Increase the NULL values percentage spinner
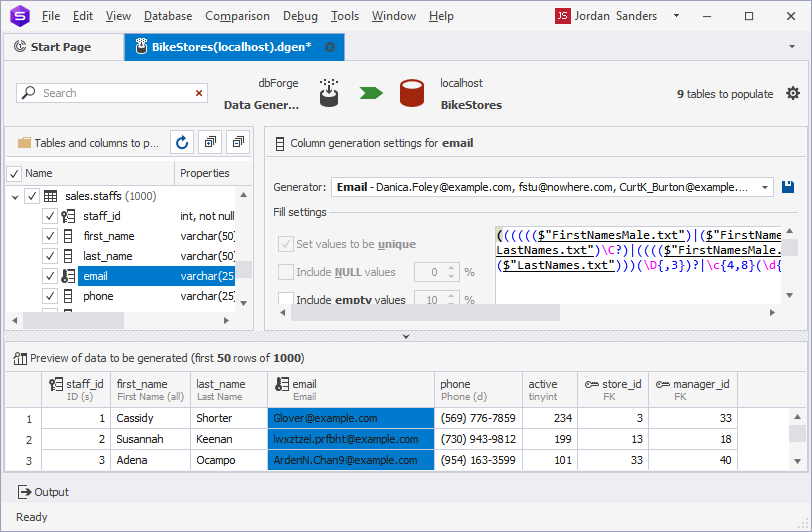Viewport: 812px width, 532px height. coord(451,268)
